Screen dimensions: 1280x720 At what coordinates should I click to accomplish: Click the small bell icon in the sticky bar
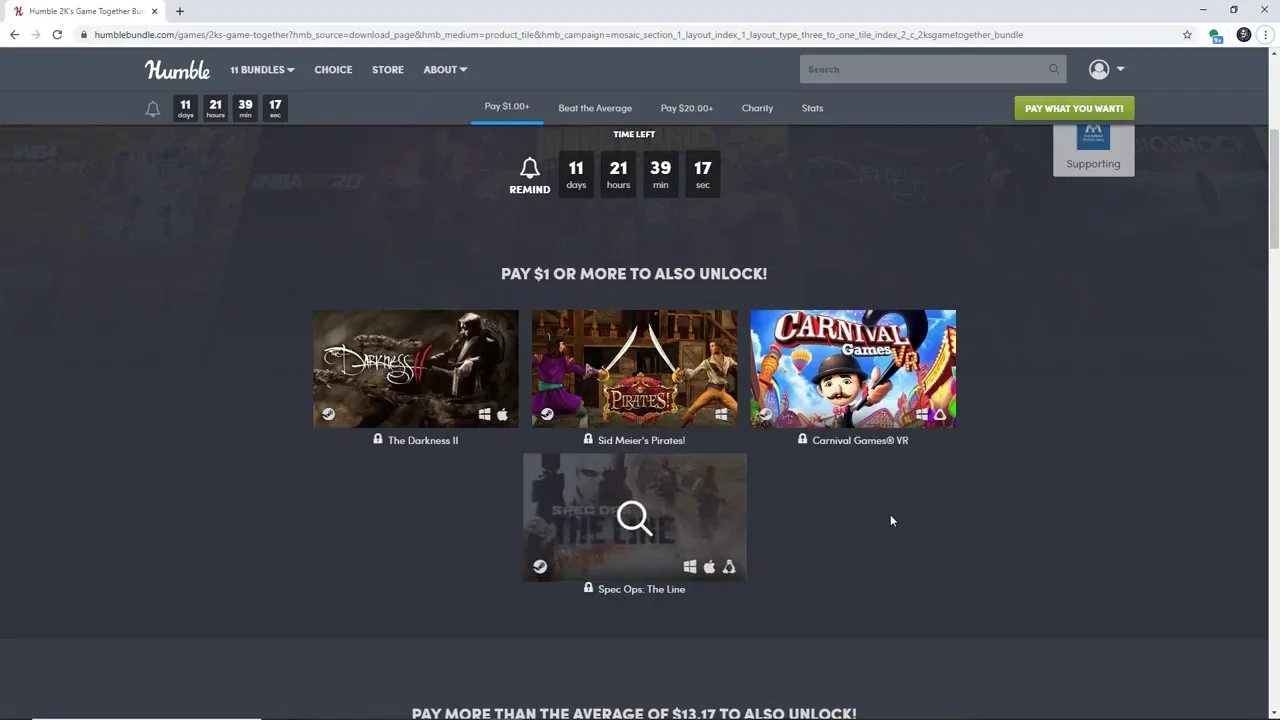pyautogui.click(x=153, y=109)
